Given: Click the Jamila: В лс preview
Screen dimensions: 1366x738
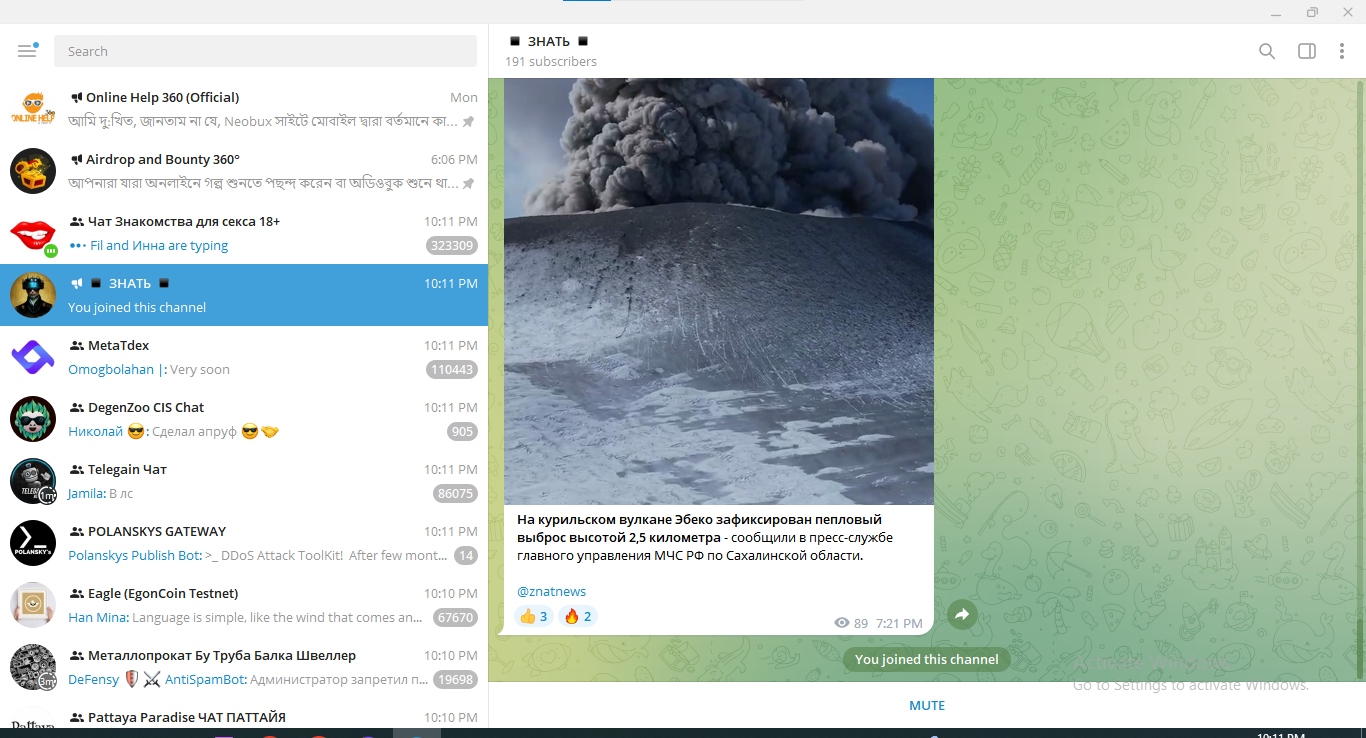Looking at the screenshot, I should (x=100, y=494).
